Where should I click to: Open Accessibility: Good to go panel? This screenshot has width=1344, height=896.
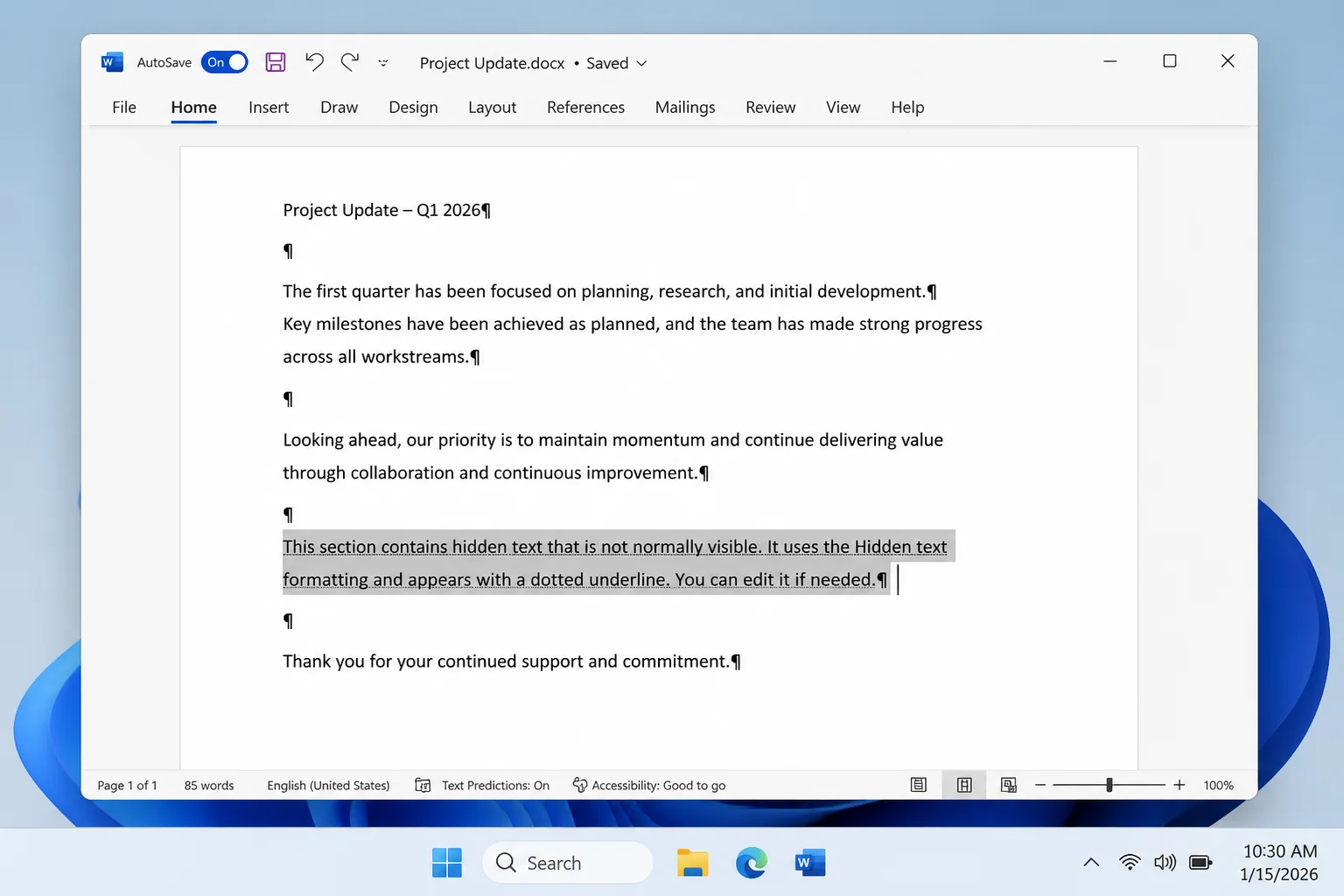658,785
